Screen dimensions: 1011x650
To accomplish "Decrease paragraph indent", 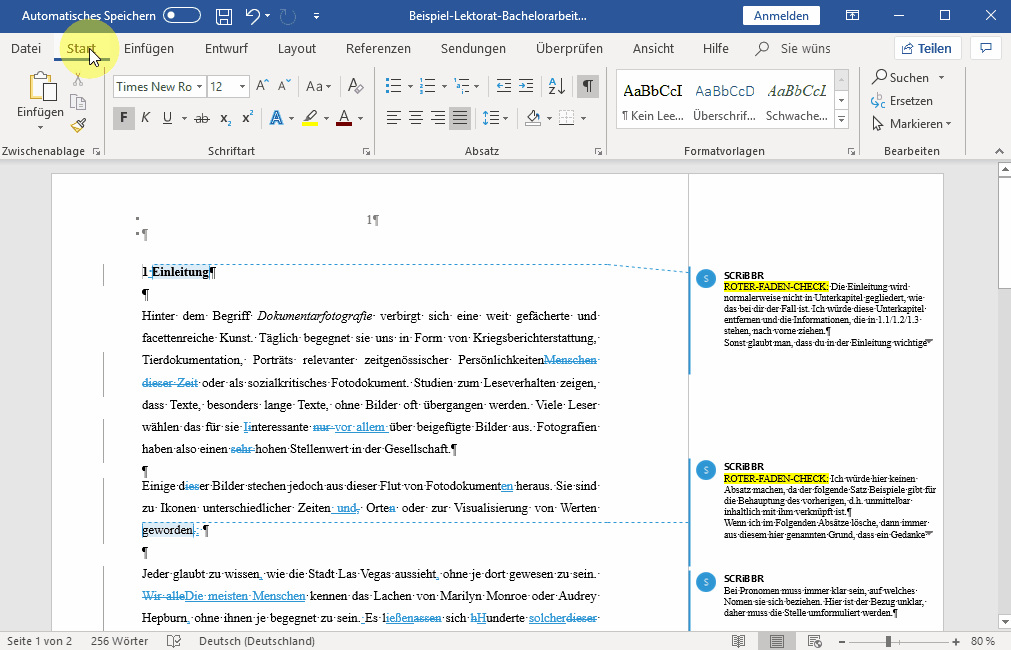I will [504, 86].
